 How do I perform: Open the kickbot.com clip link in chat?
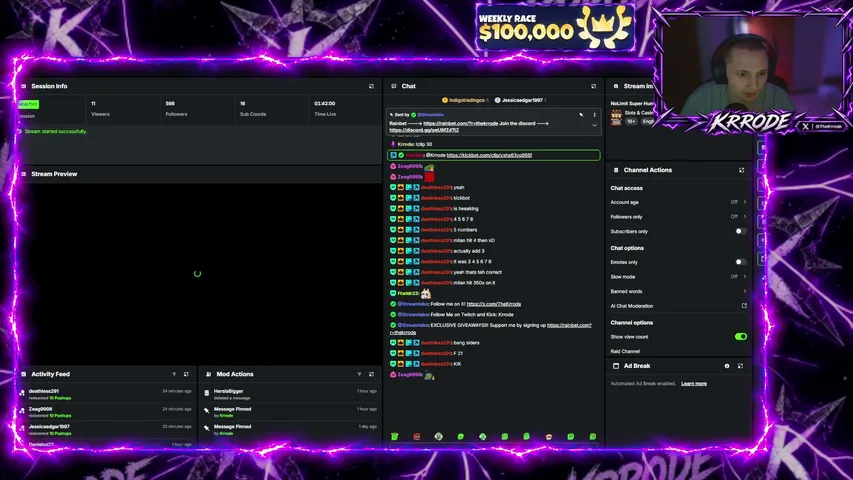click(x=489, y=155)
